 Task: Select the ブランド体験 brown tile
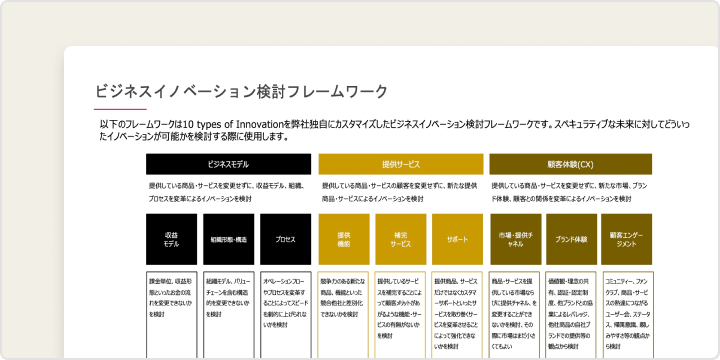coord(571,239)
